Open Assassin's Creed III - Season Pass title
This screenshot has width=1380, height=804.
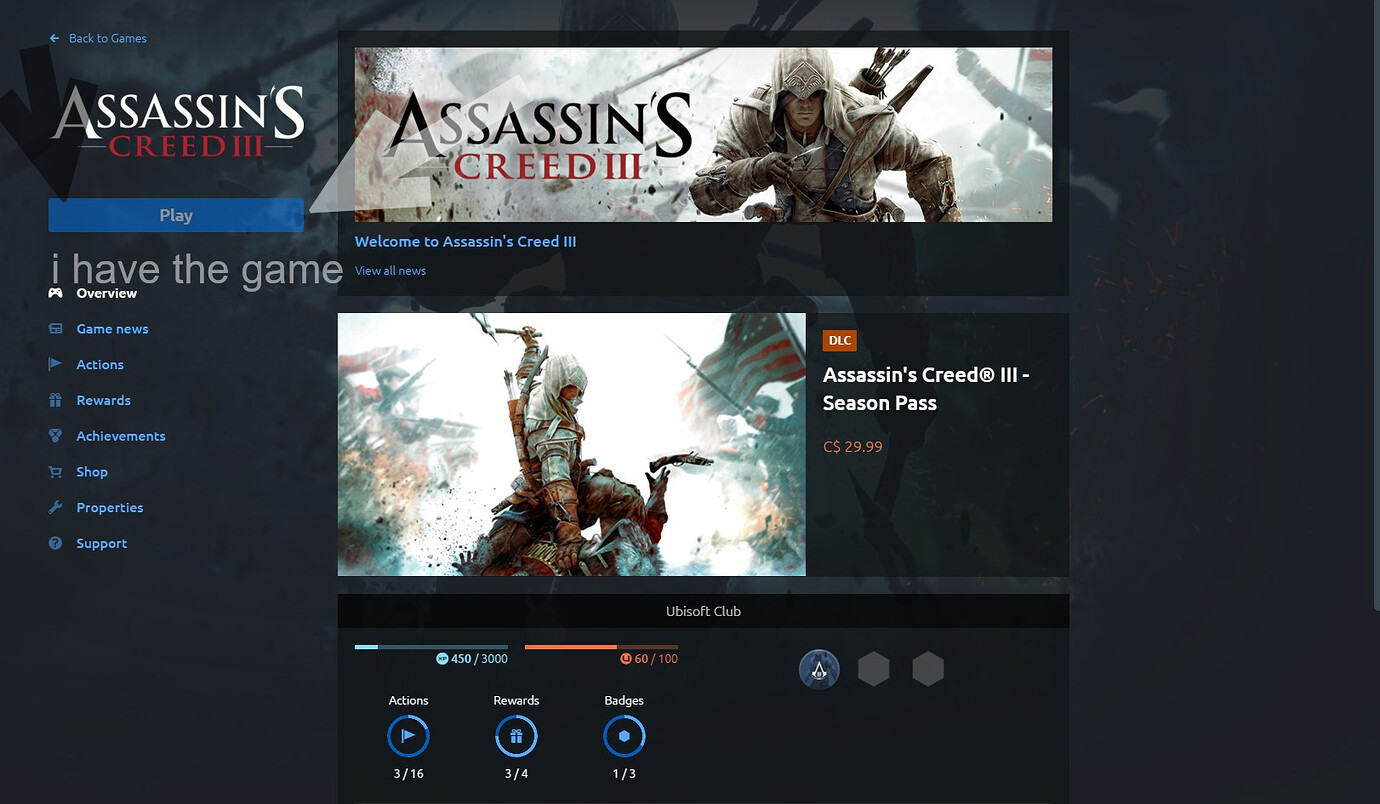click(x=926, y=389)
